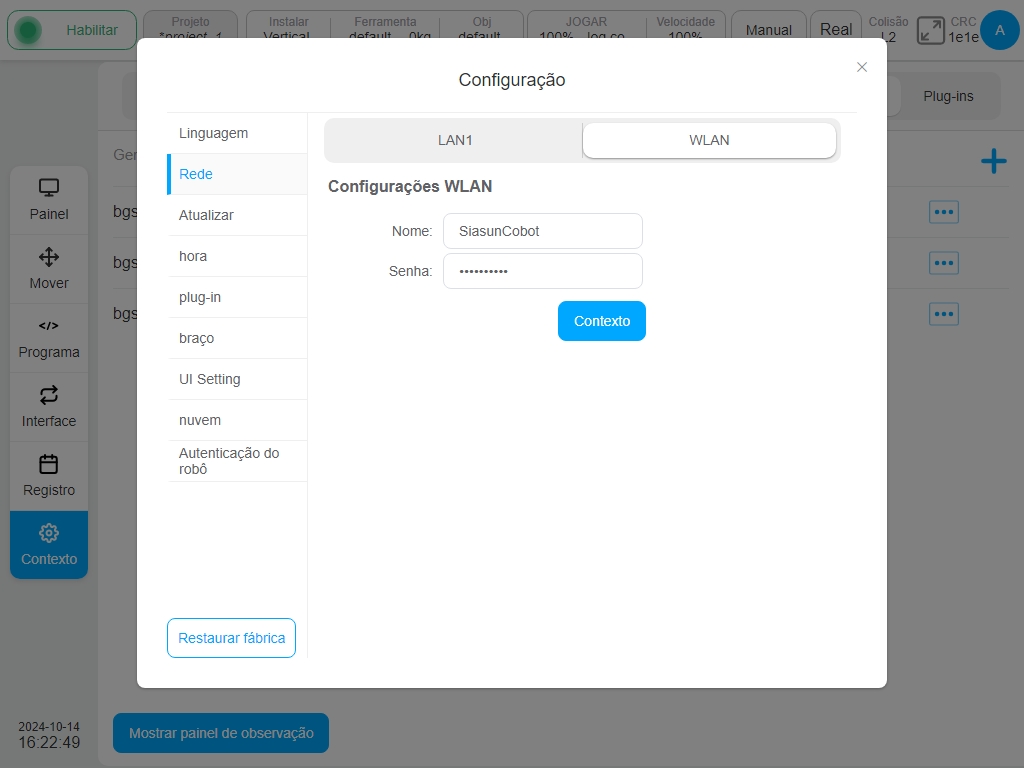Click the blue Contexto submit button
Viewport: 1024px width, 768px height.
(601, 321)
